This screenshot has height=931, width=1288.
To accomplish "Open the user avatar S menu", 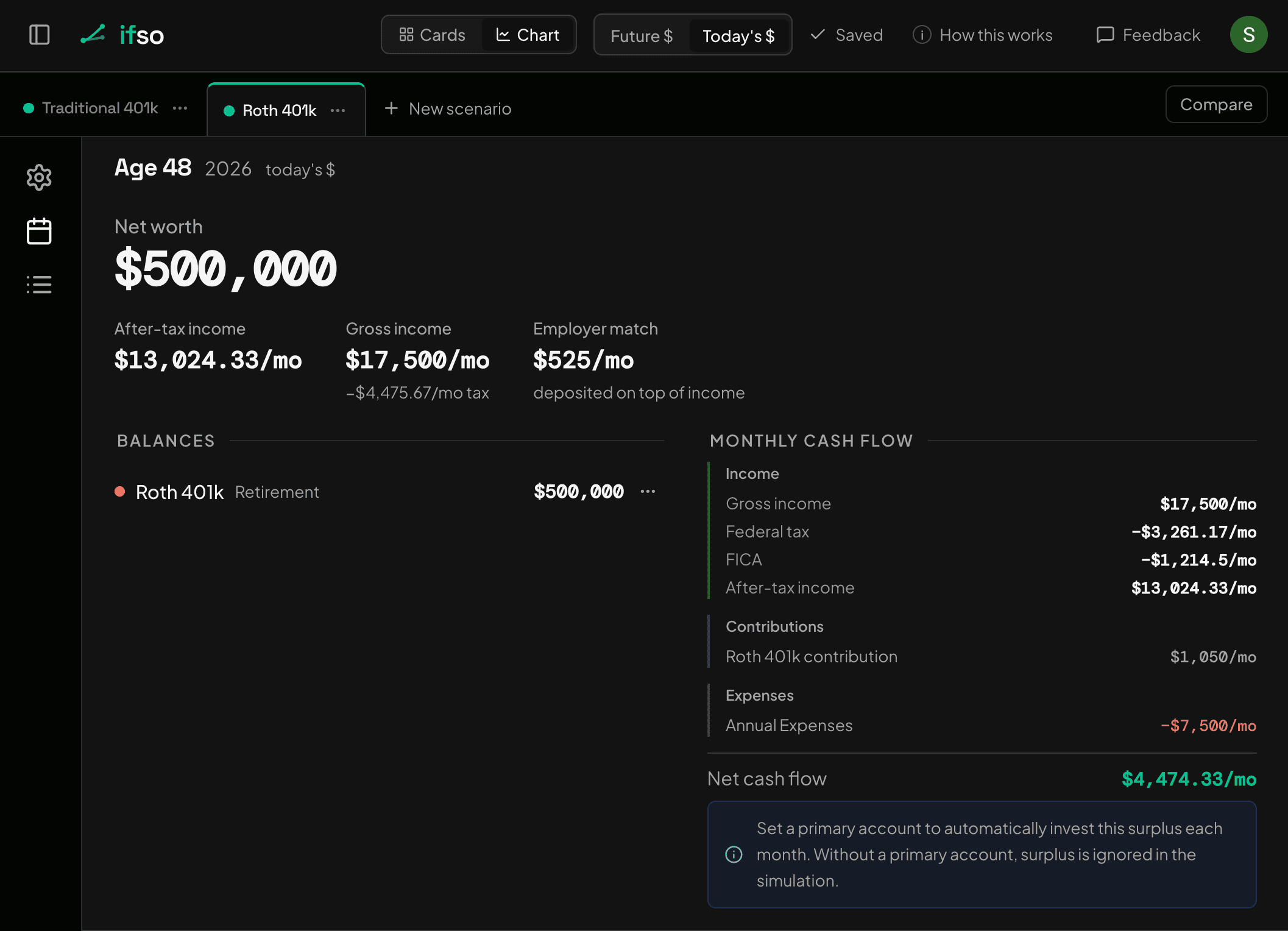I will (1248, 35).
